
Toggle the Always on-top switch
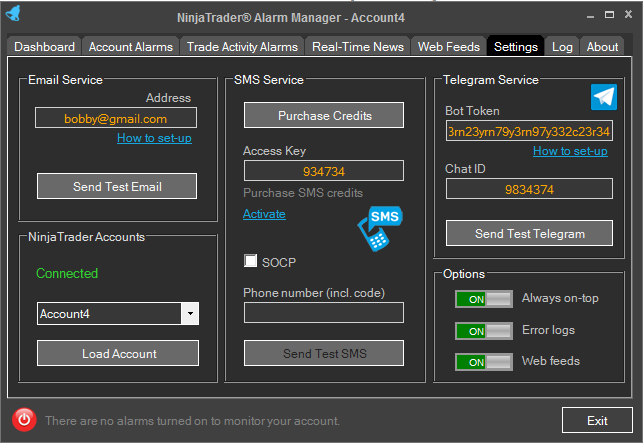coord(483,299)
